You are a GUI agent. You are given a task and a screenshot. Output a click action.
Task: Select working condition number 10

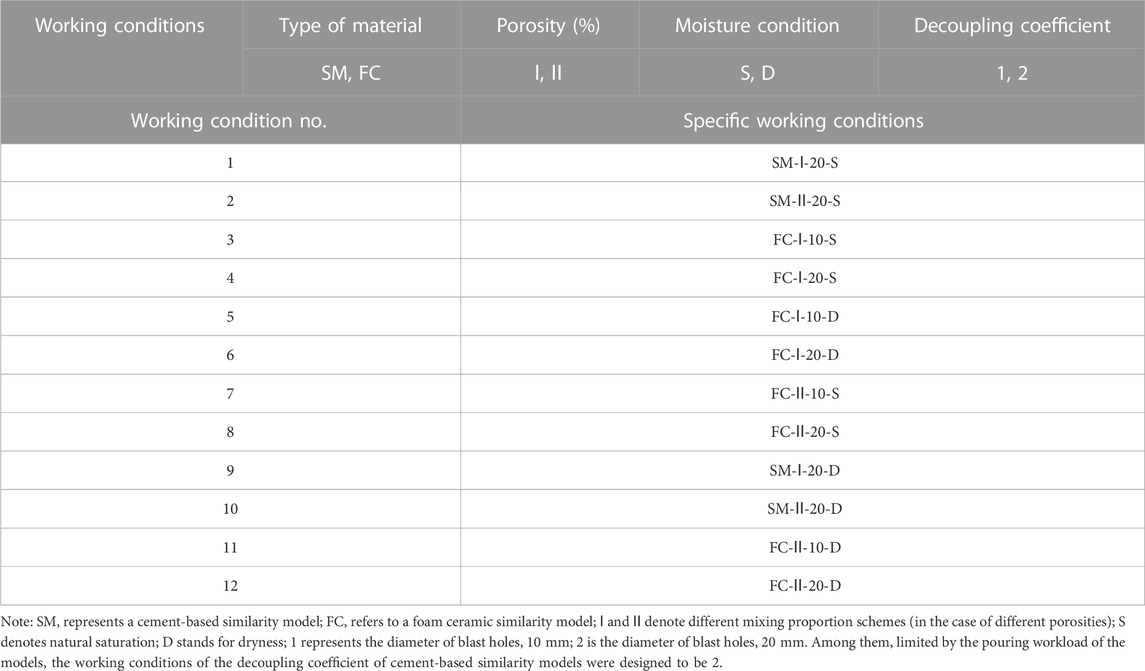pyautogui.click(x=230, y=509)
